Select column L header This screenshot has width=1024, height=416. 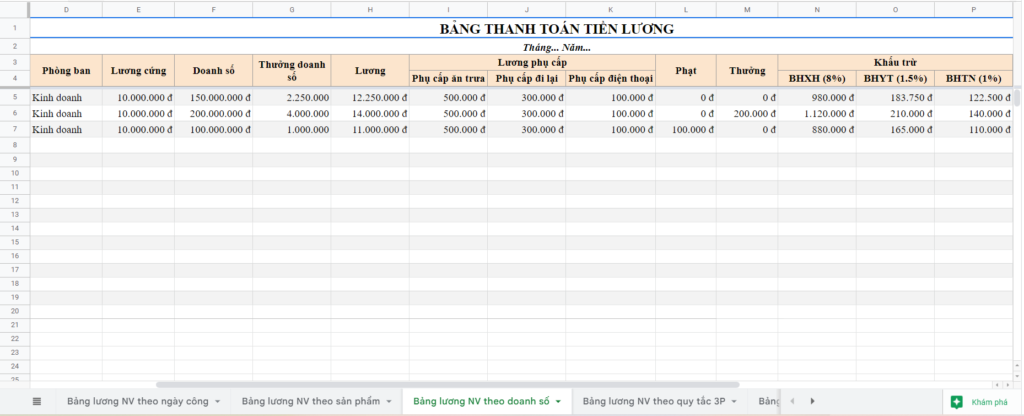[686, 9]
